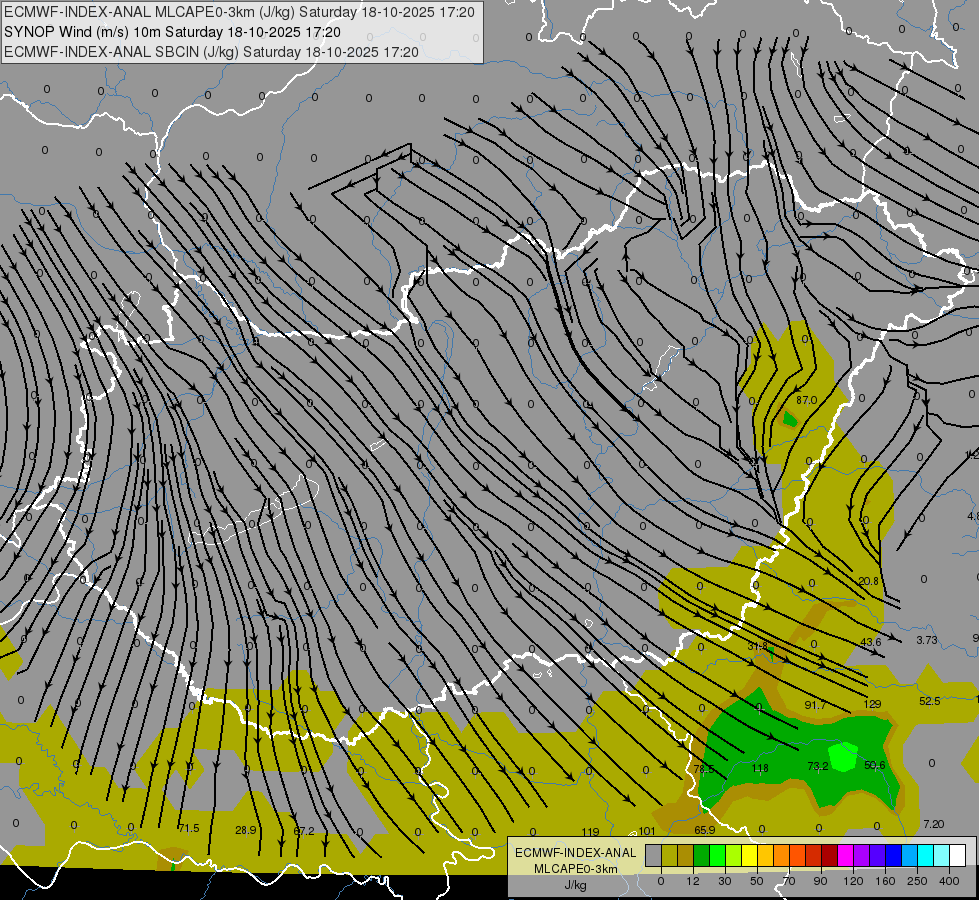Click the 129 station value
Screen dimensions: 979x900
click(872, 704)
